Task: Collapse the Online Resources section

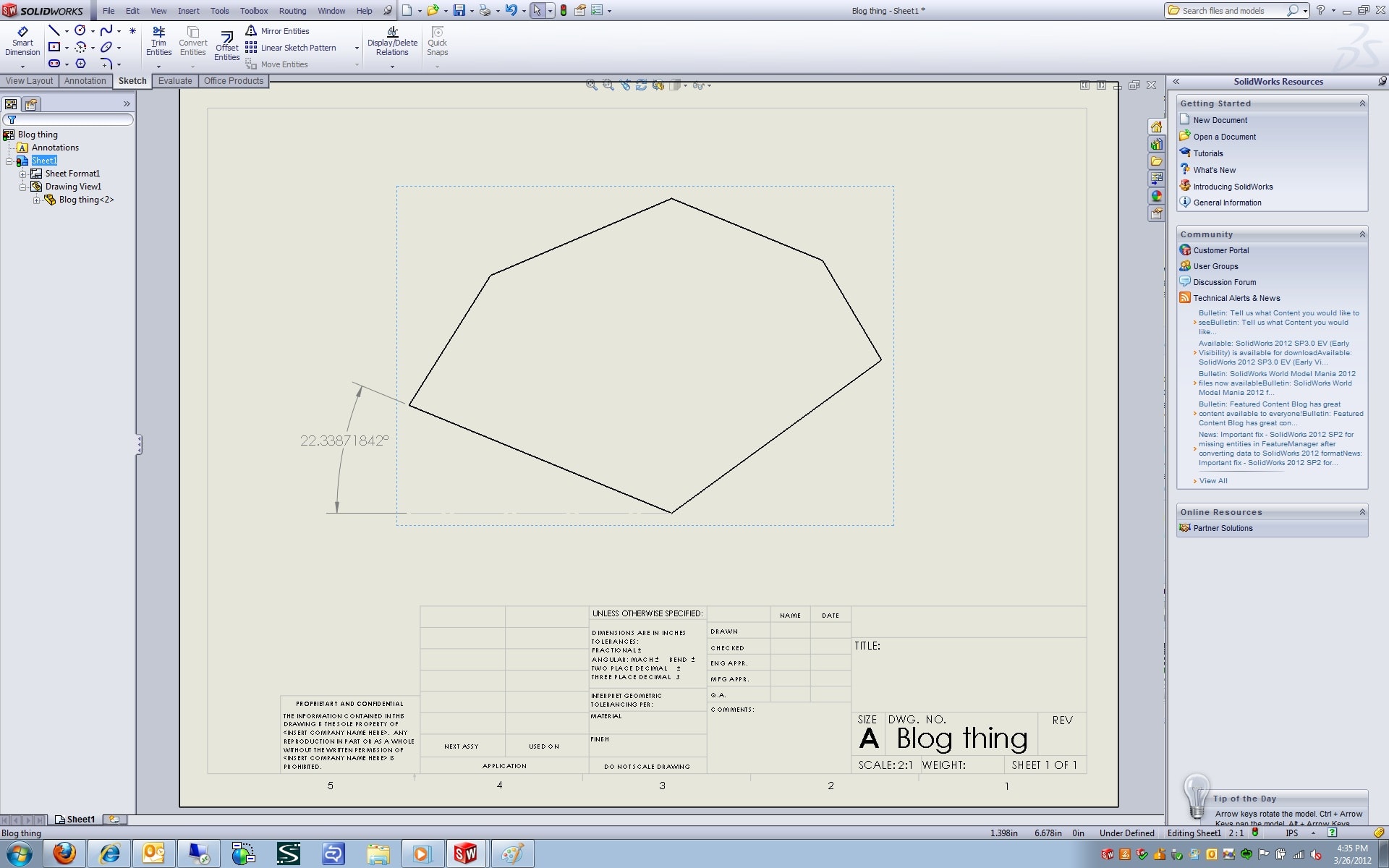Action: point(1362,512)
